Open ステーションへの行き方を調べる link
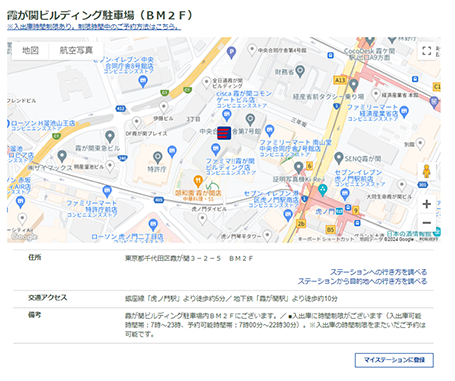 point(378,272)
